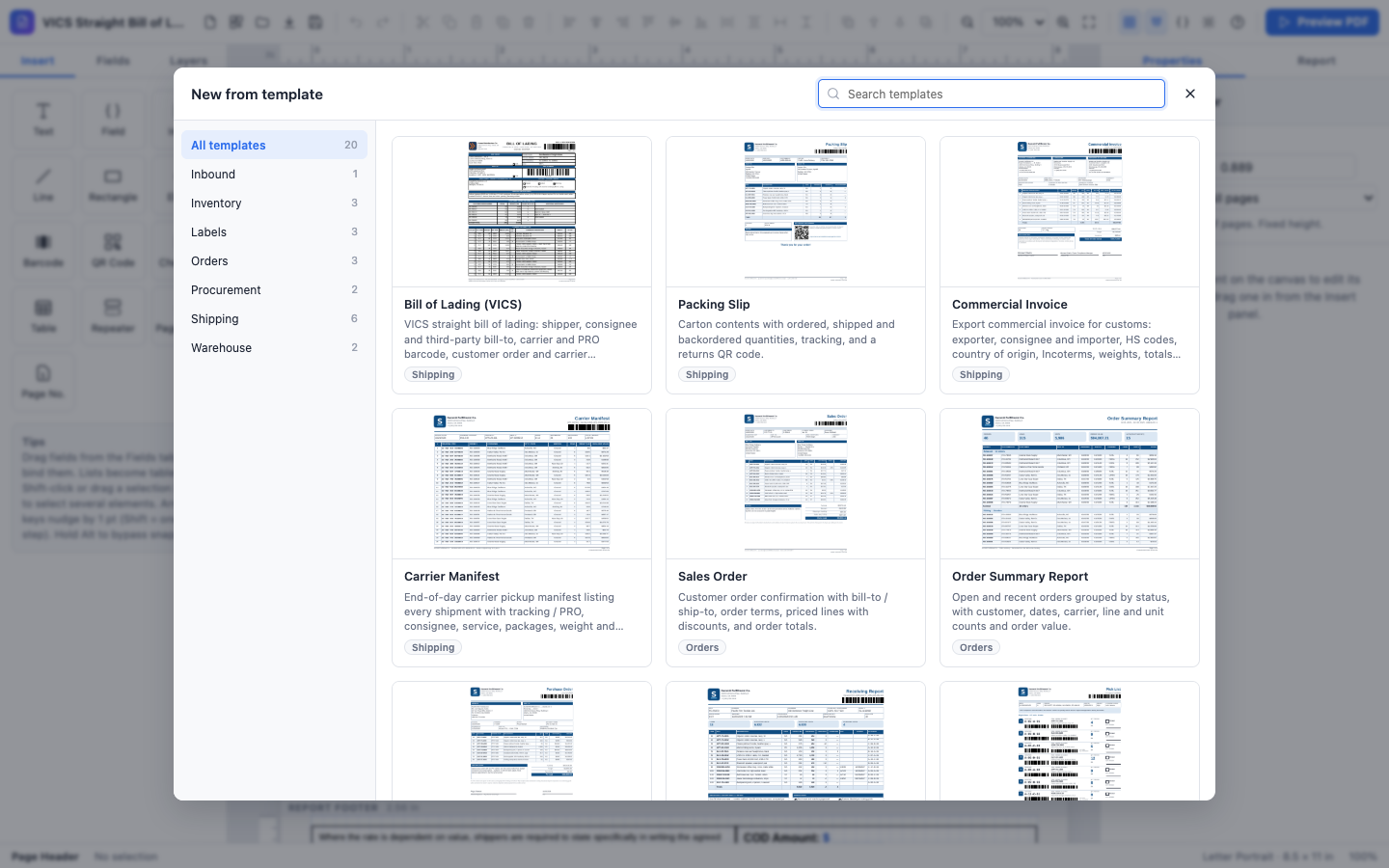Insert a Page No. element tool
Image resolution: width=1389 pixels, height=868 pixels.
43,381
